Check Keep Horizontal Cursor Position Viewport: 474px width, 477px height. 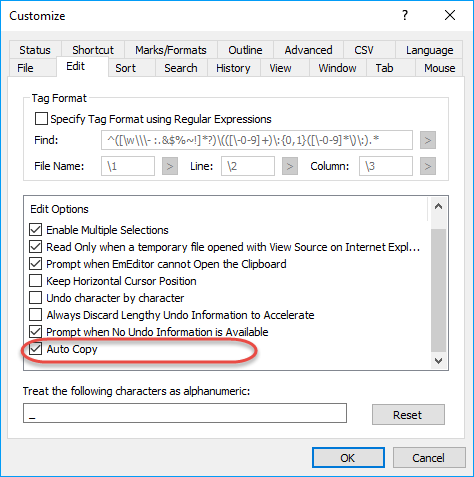35,281
